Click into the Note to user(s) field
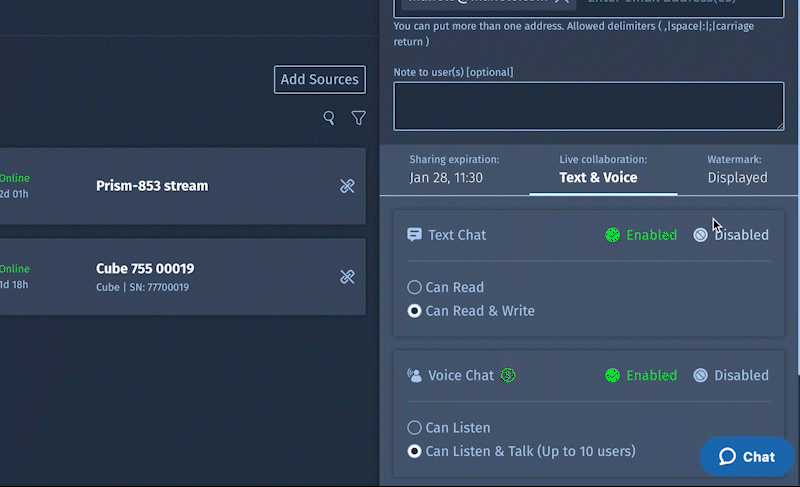Image resolution: width=800 pixels, height=487 pixels. (x=588, y=106)
